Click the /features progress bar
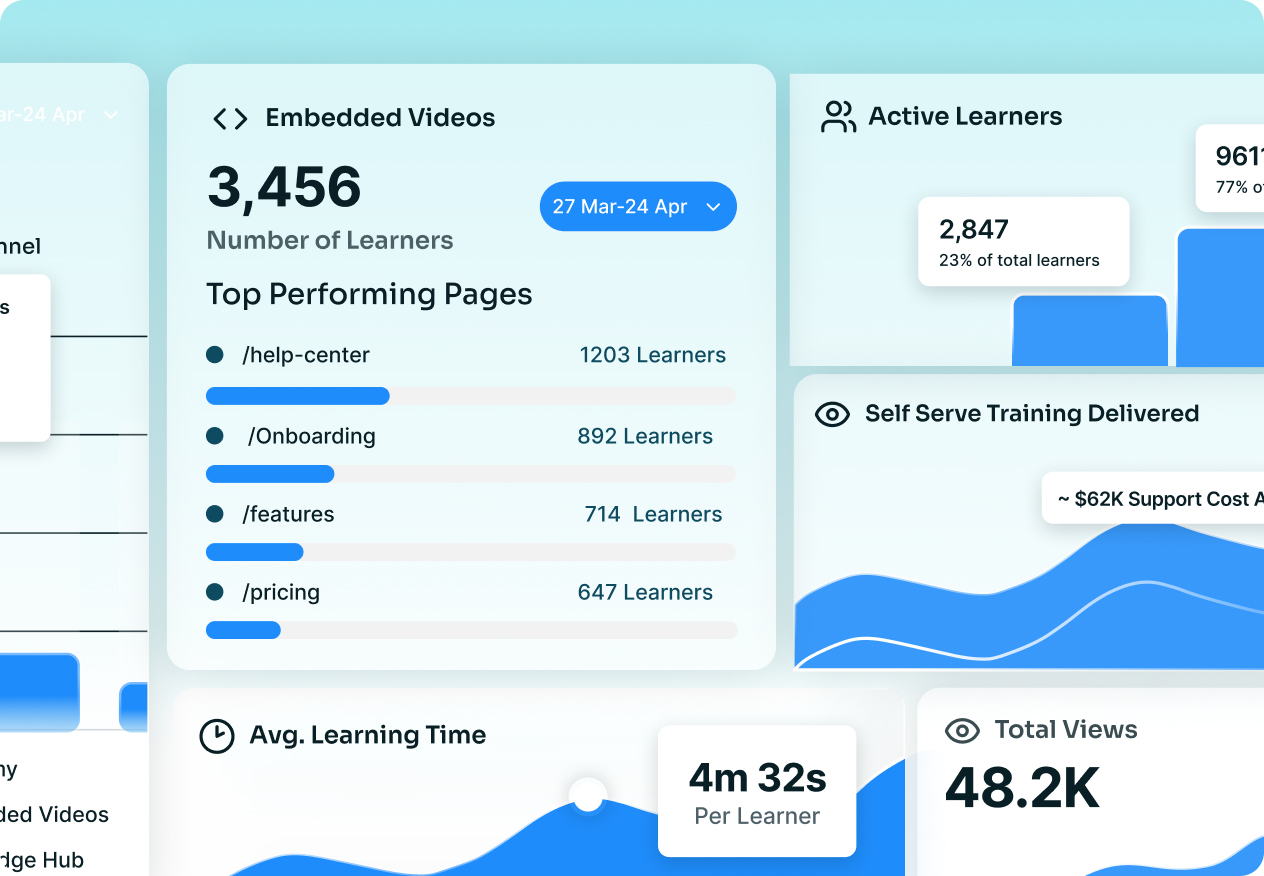 point(471,552)
